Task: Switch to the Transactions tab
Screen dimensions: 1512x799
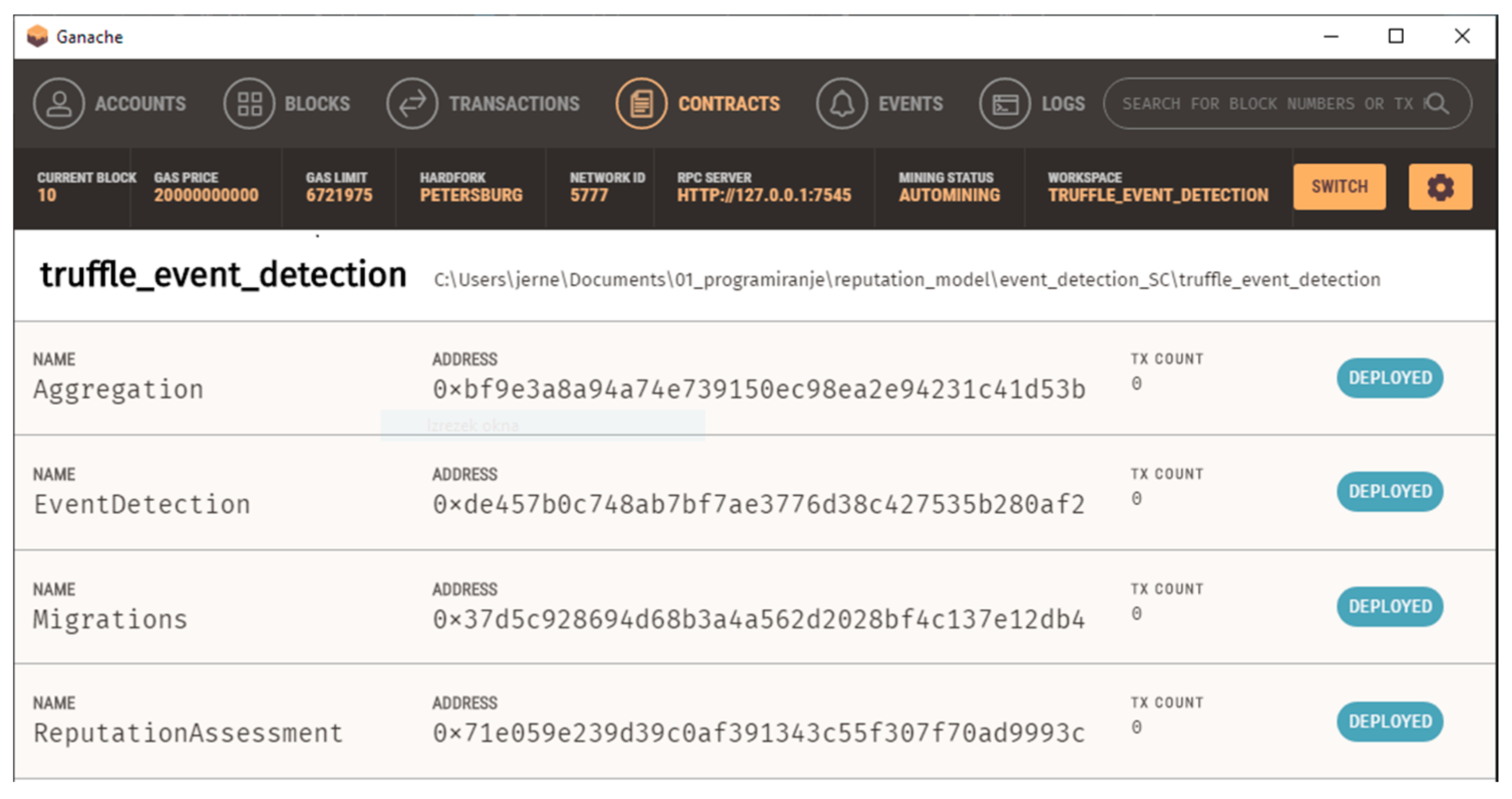Action: [514, 104]
